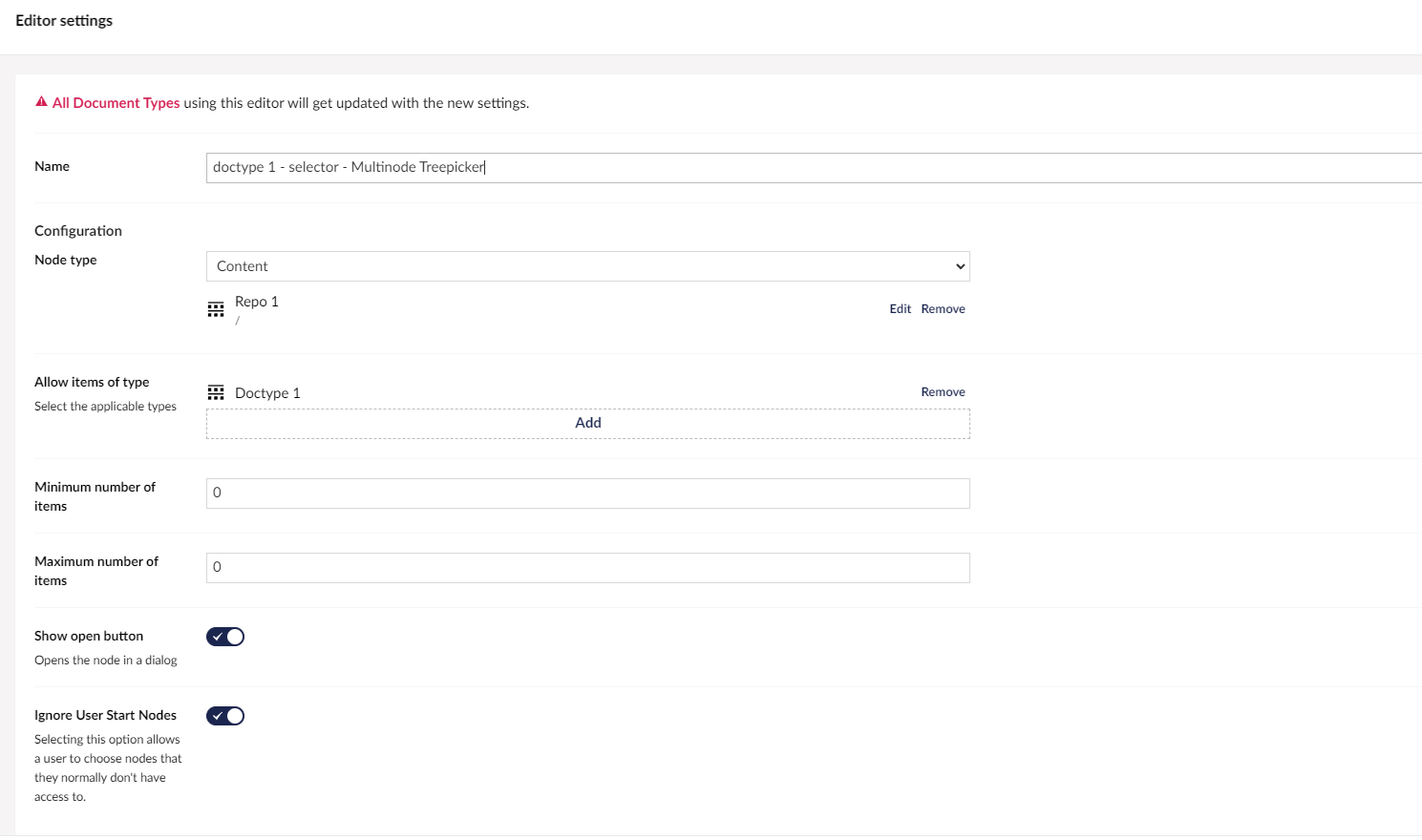Select the Maximum number of items field
Image resolution: width=1422 pixels, height=840 pixels.
(587, 567)
